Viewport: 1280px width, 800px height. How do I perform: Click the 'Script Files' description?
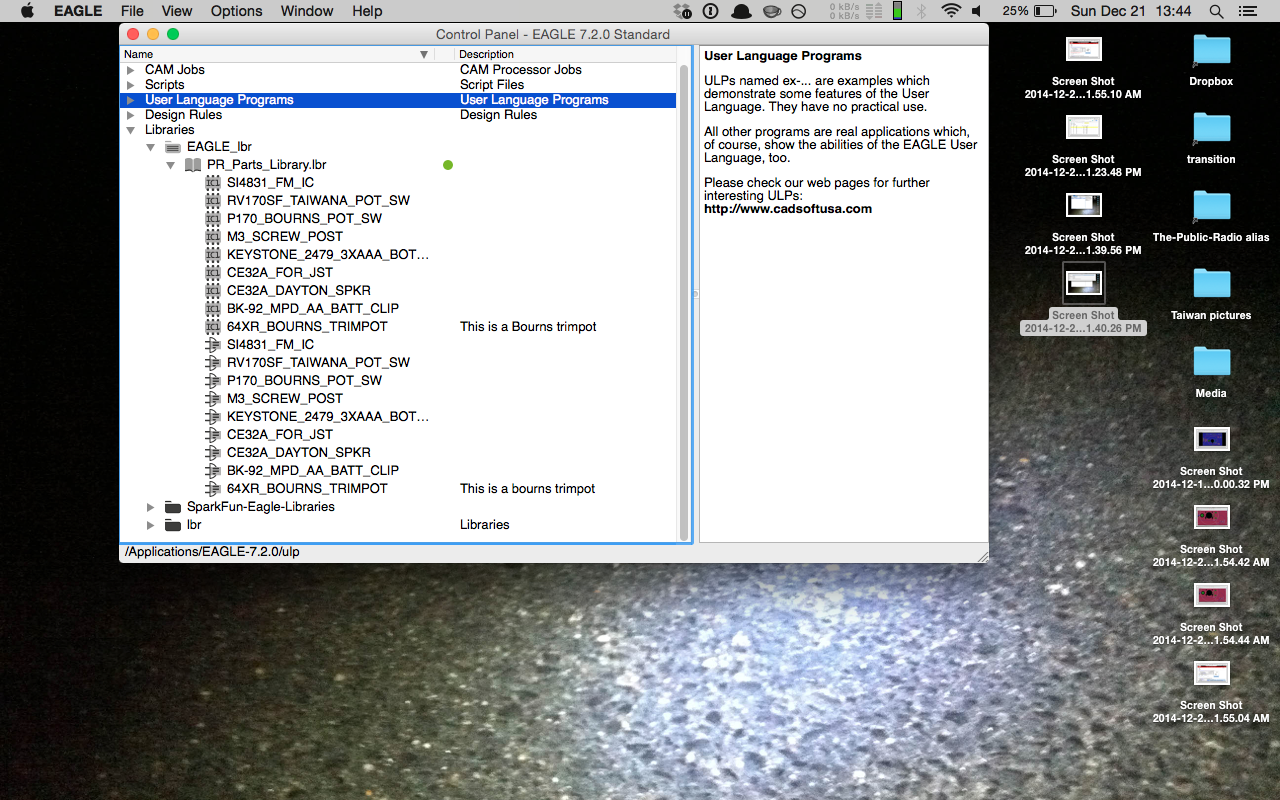click(492, 85)
